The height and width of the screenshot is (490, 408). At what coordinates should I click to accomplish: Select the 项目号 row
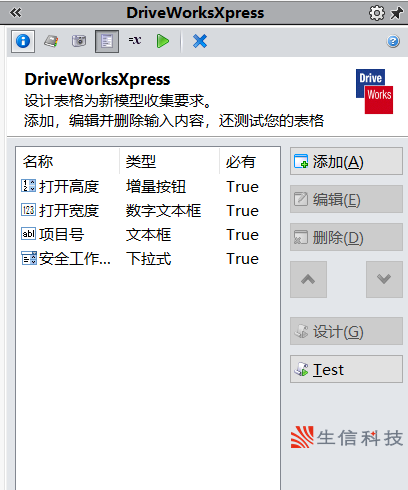pos(148,235)
